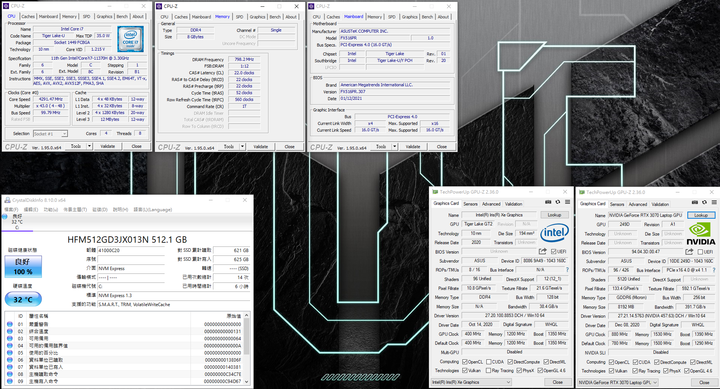This screenshot has width=720, height=389.
Task: Click the Bus Interface question mark in NVIDIA GPU-Z
Action: click(x=714, y=270)
